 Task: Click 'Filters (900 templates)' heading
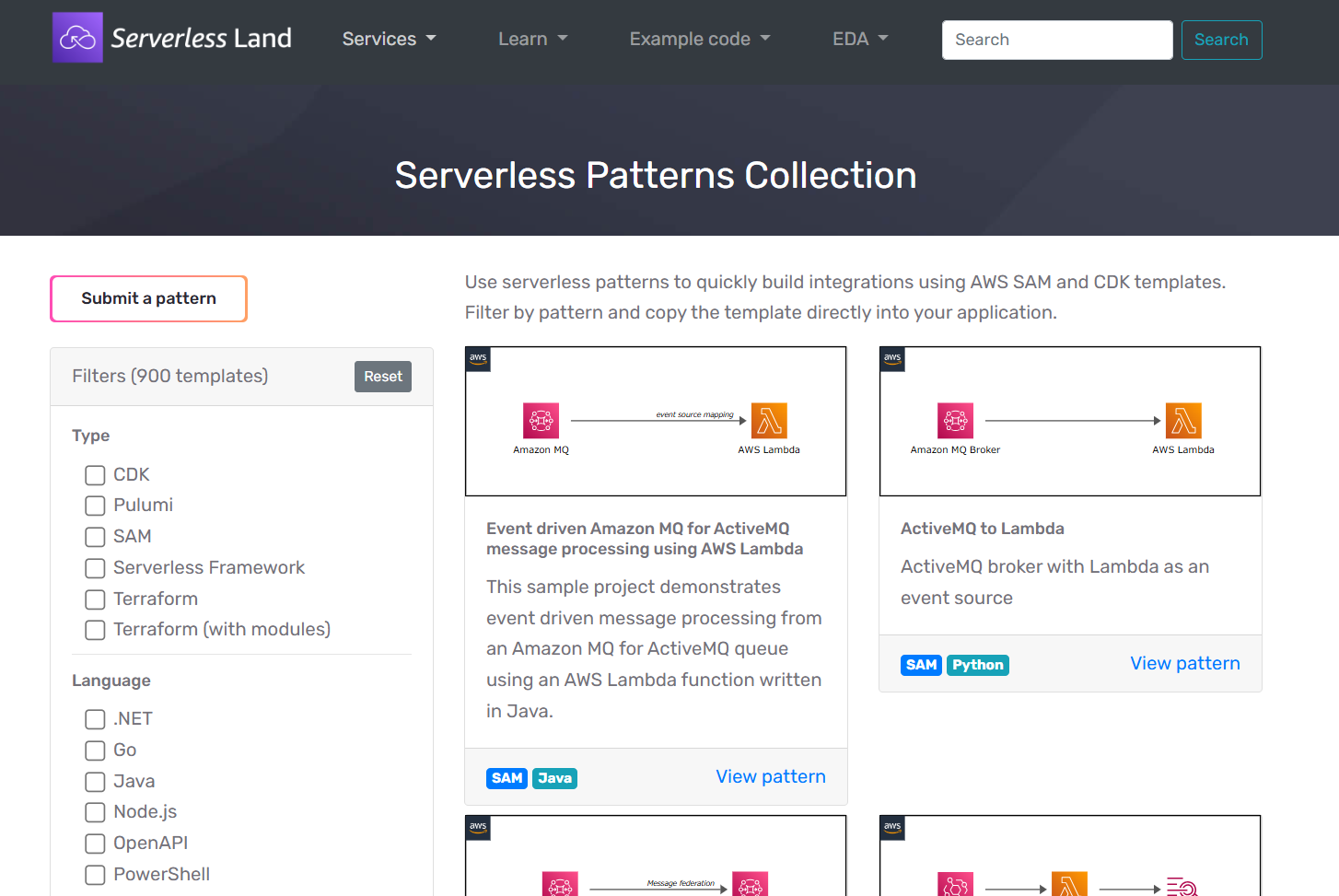(170, 376)
